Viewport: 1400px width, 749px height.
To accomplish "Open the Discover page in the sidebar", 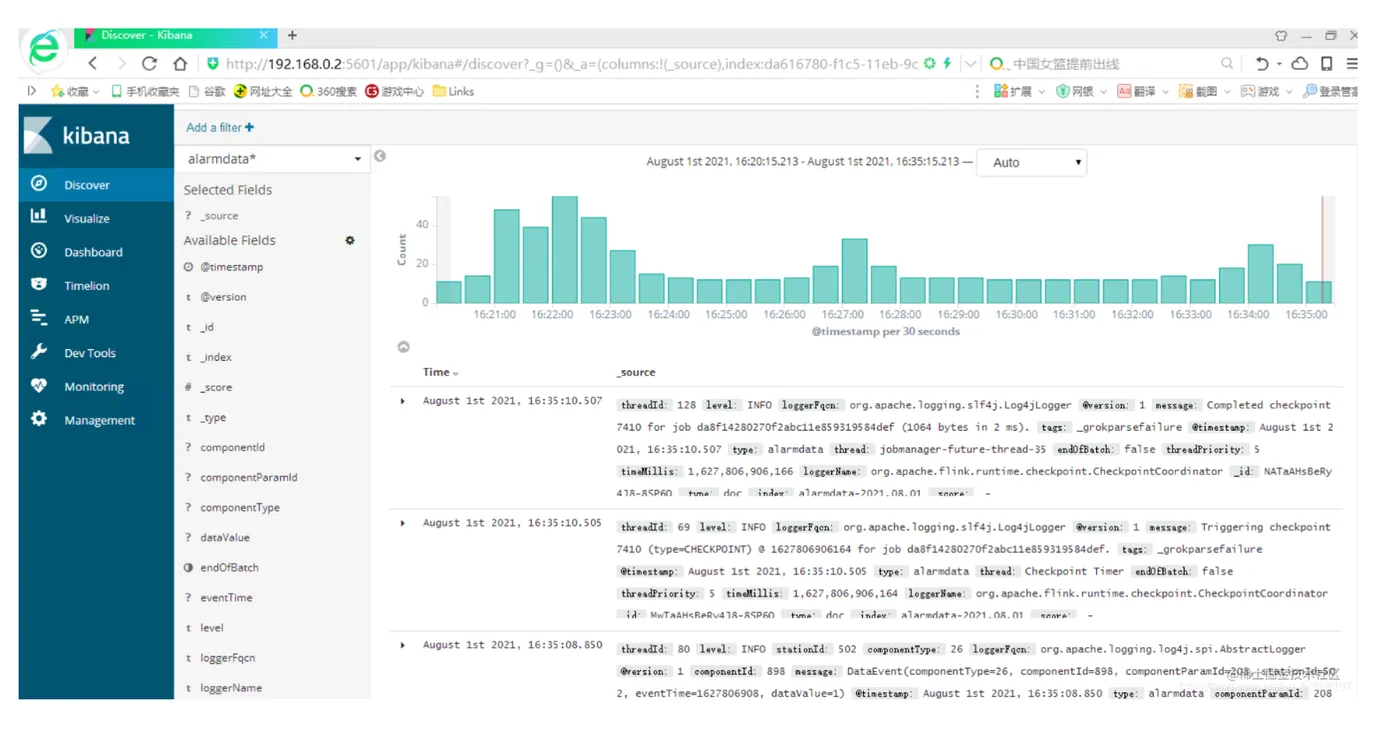I will tap(96, 185).
